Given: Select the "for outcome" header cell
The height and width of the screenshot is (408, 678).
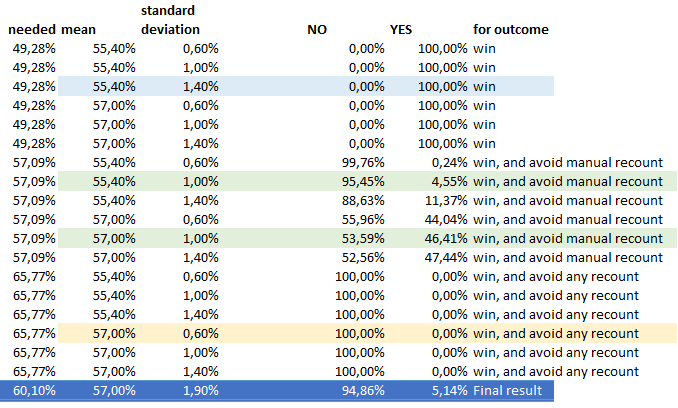Looking at the screenshot, I should tap(511, 30).
